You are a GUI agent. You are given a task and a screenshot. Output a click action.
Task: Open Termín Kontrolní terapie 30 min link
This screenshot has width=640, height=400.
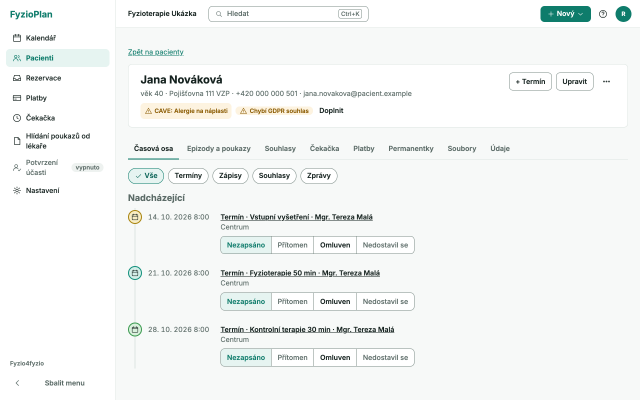tap(307, 329)
